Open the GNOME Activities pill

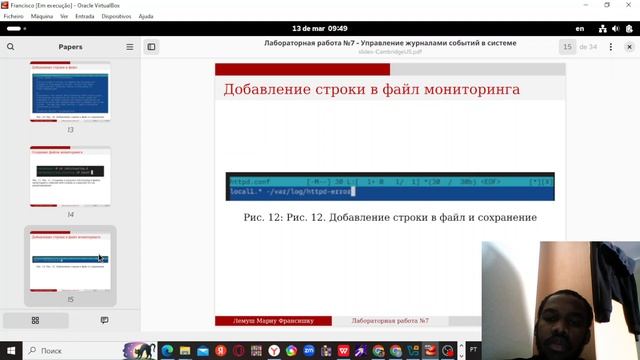[x=16, y=29]
